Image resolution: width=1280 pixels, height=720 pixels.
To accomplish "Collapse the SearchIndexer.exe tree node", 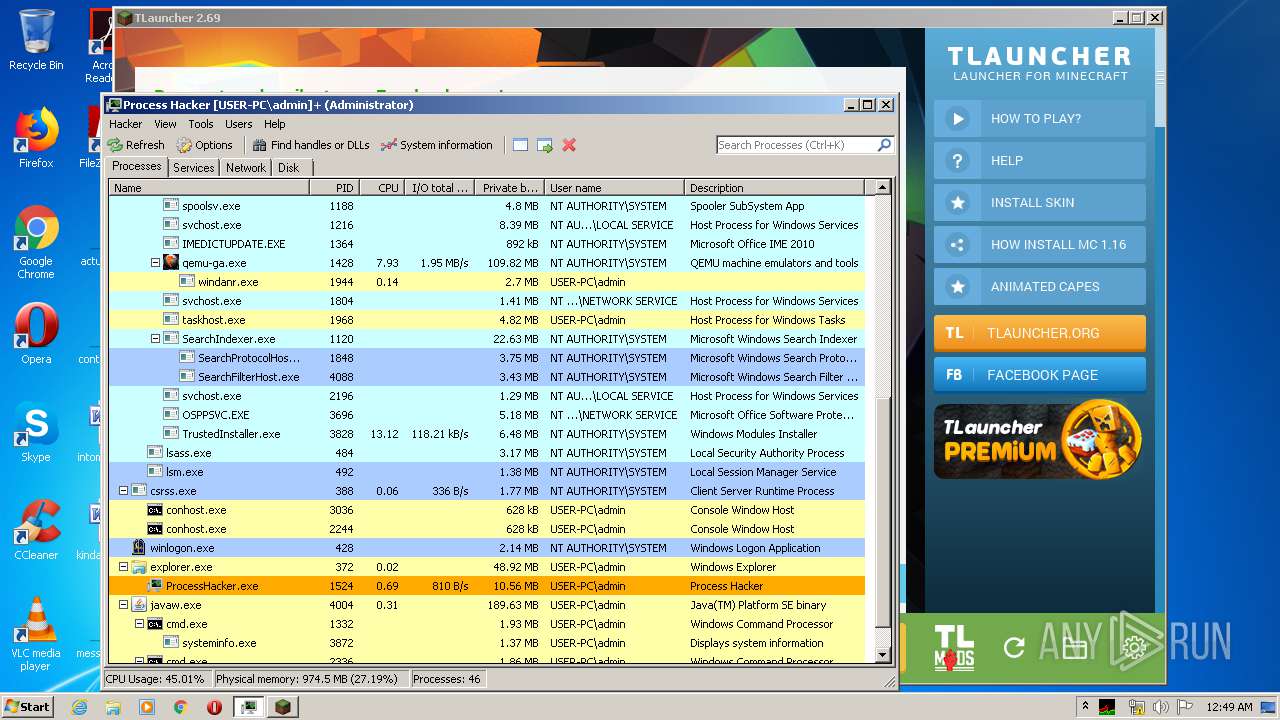I will pos(155,339).
